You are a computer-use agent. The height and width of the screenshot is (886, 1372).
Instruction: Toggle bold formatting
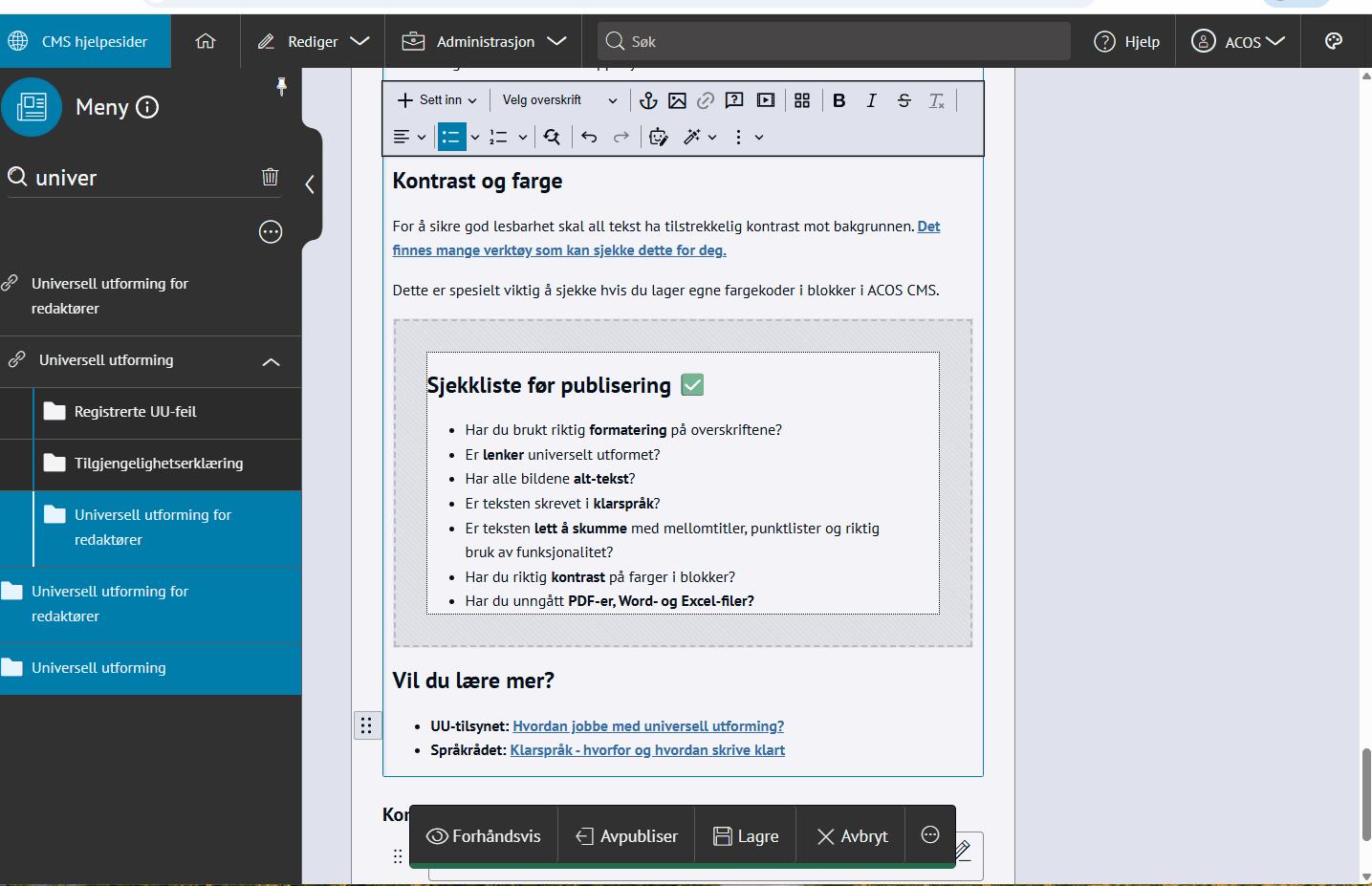[x=838, y=100]
